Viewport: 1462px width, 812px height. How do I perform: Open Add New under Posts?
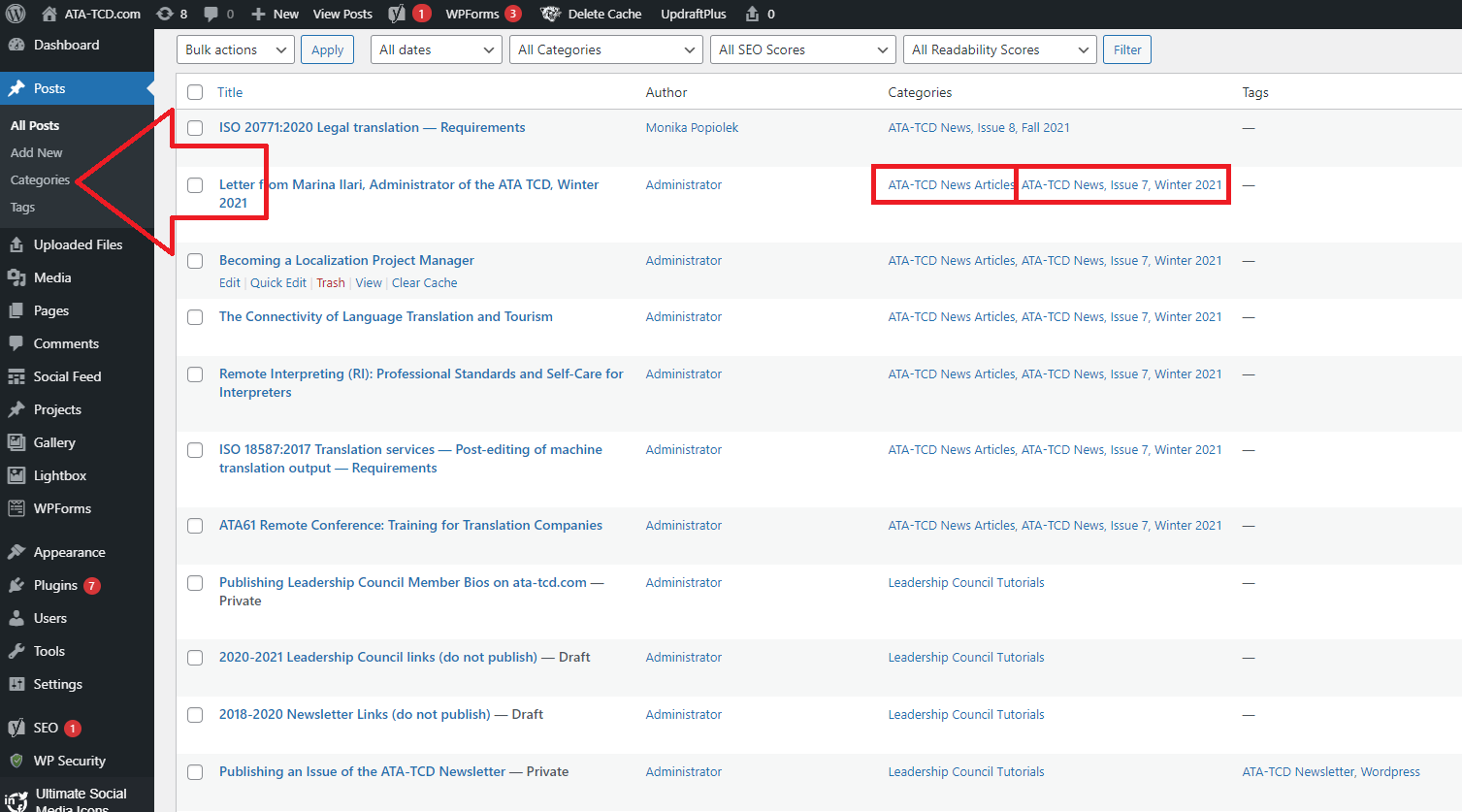pos(36,153)
